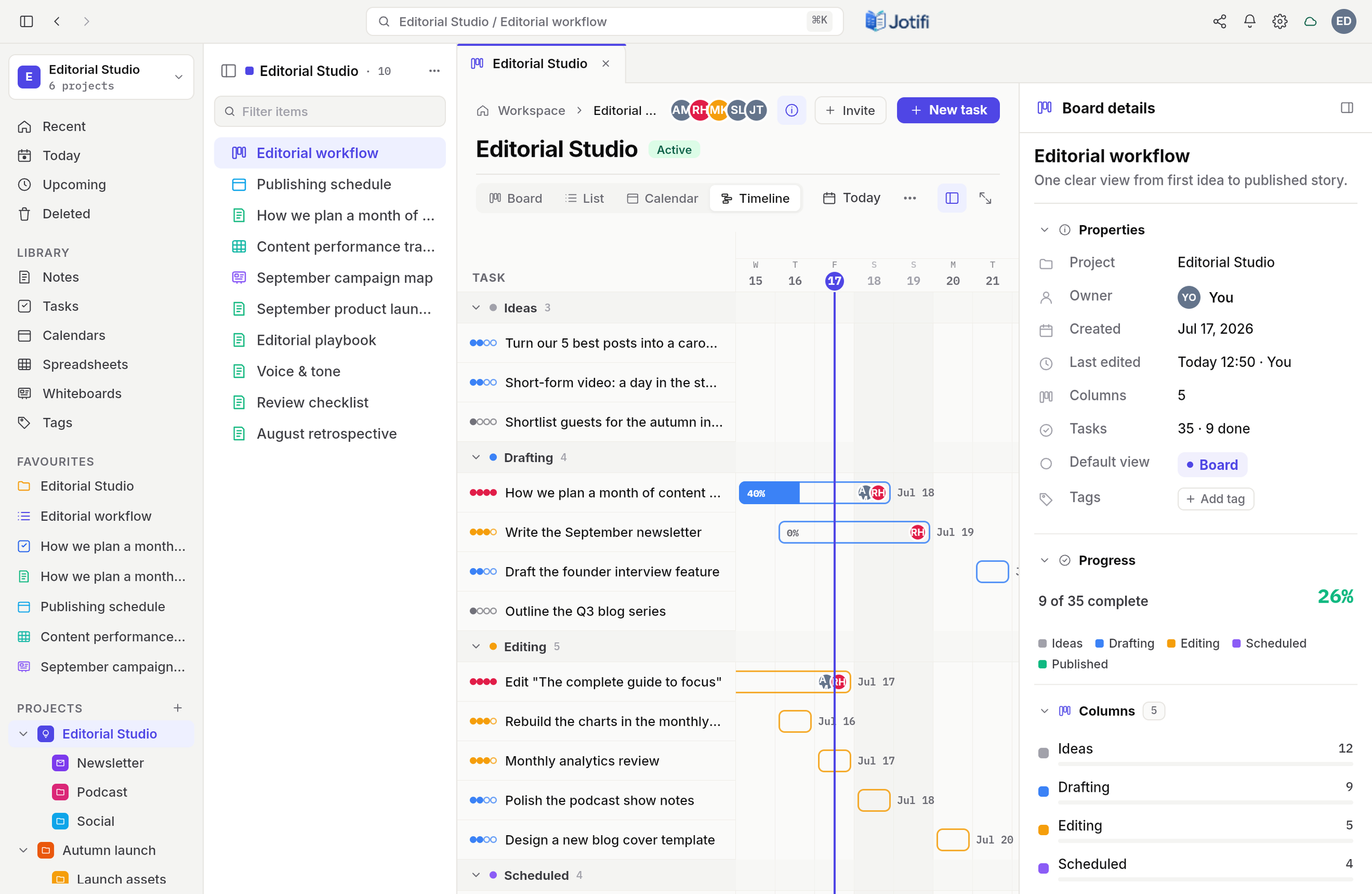This screenshot has width=1372, height=894.
Task: Click the top search bar
Action: coord(604,21)
